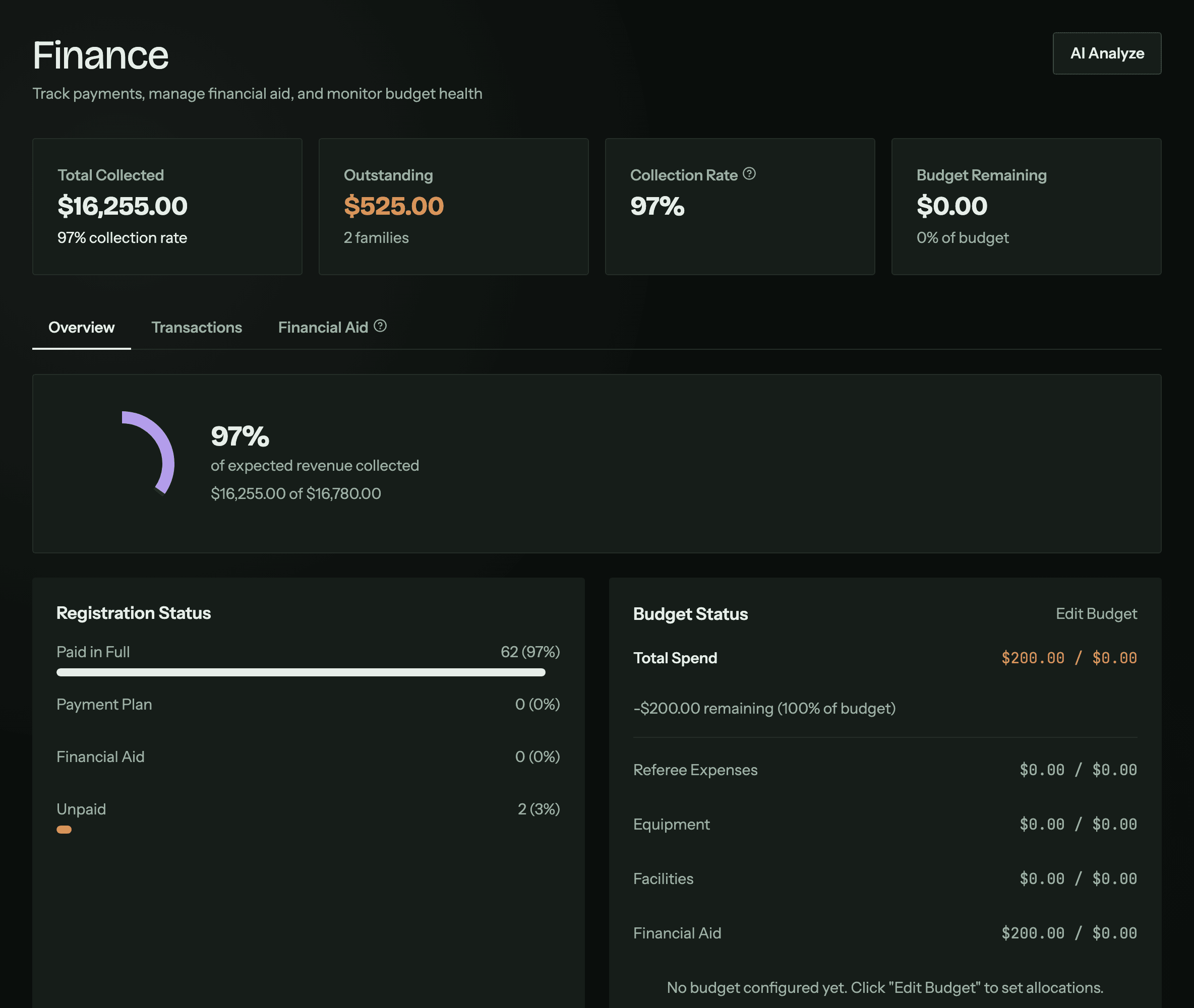Click the Budget Status heading
This screenshot has width=1194, height=1008.
[x=690, y=614]
